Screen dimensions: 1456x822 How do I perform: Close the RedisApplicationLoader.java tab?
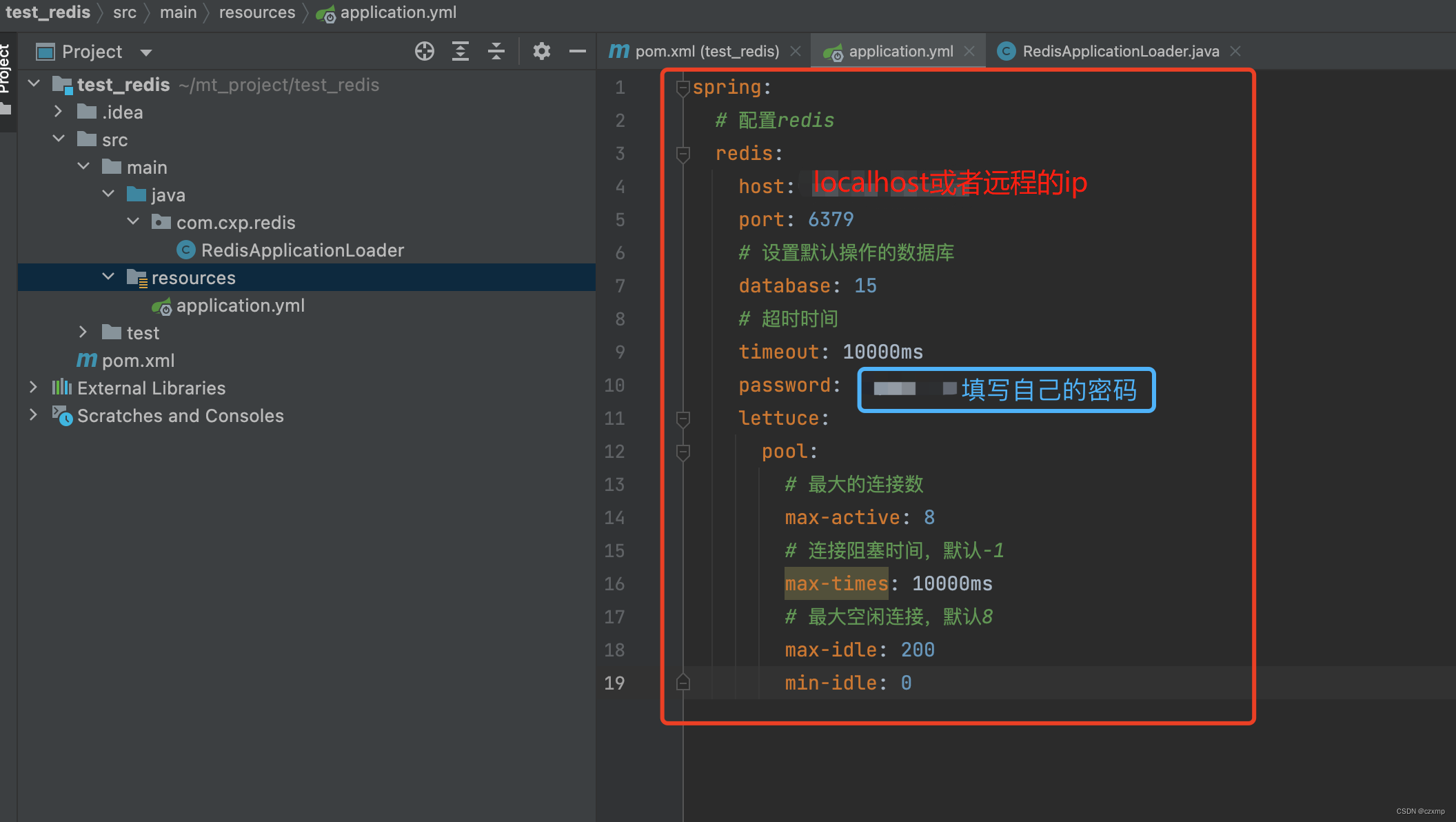pos(1235,51)
